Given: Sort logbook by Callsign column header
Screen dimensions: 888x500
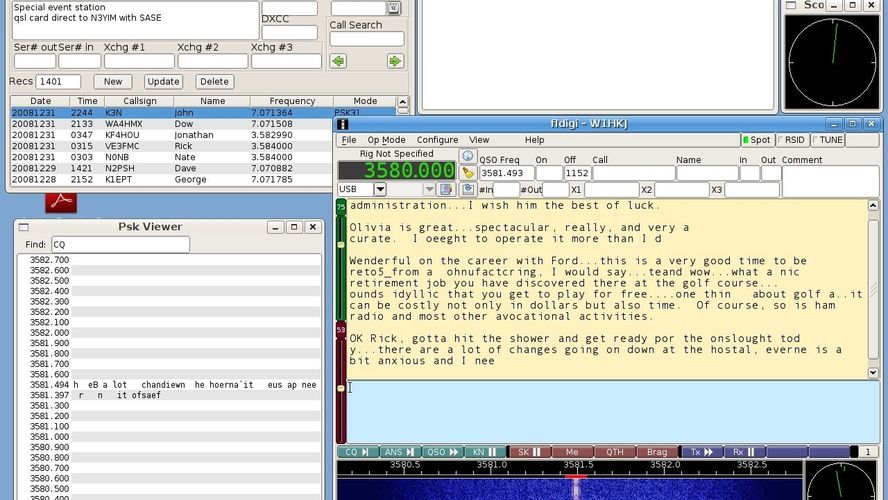Looking at the screenshot, I should (x=140, y=101).
